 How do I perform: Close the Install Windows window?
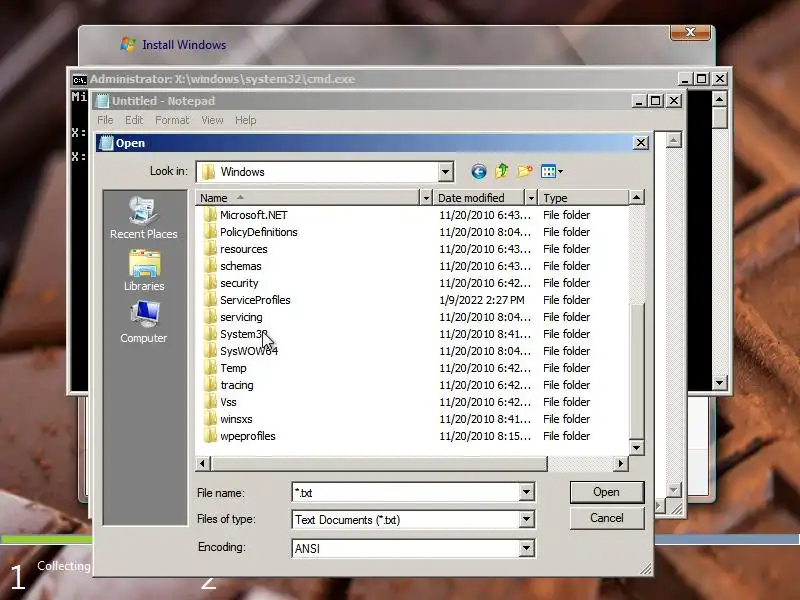click(690, 32)
